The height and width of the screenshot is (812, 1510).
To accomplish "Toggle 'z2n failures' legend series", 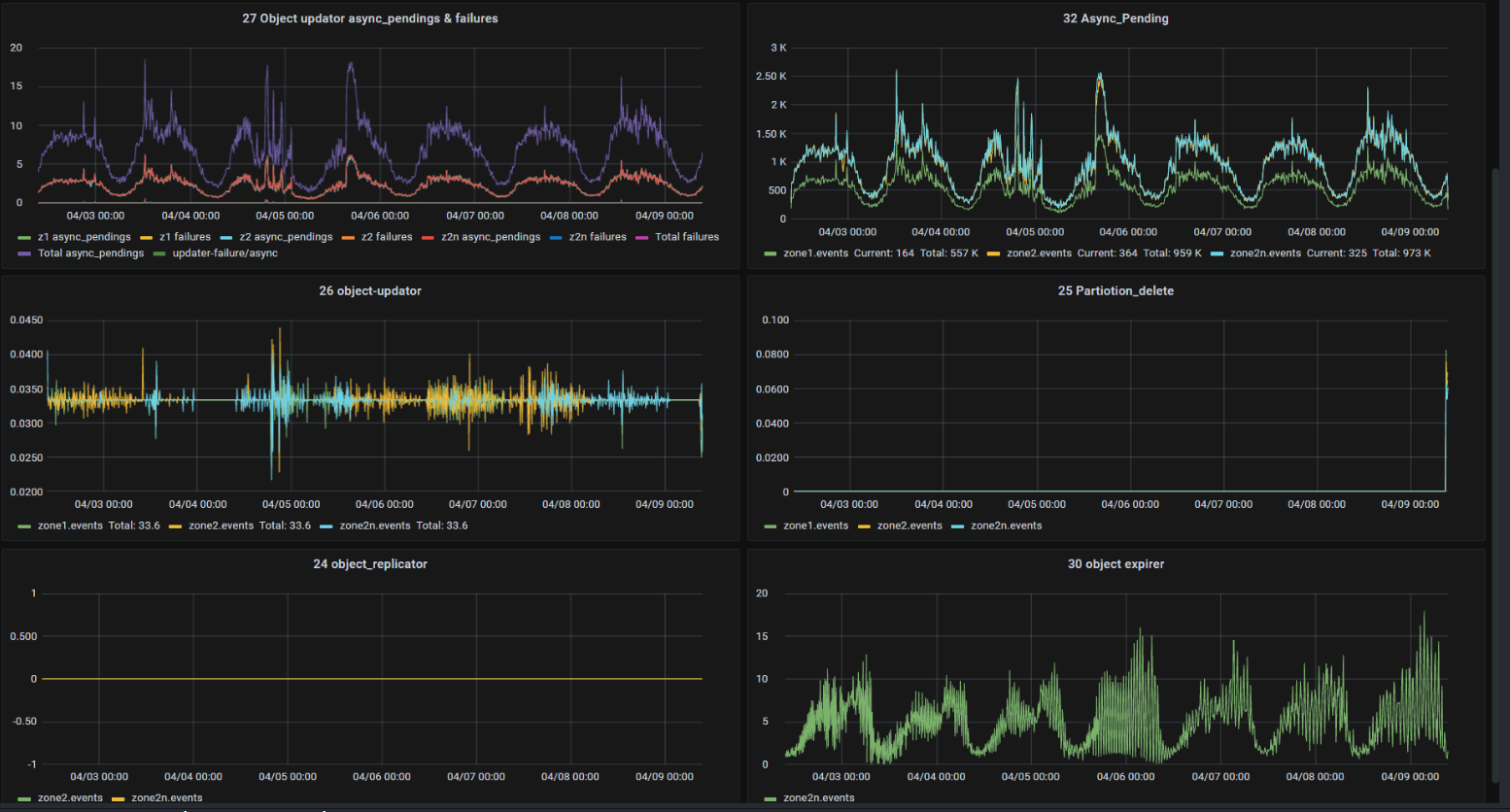I will coord(598,237).
